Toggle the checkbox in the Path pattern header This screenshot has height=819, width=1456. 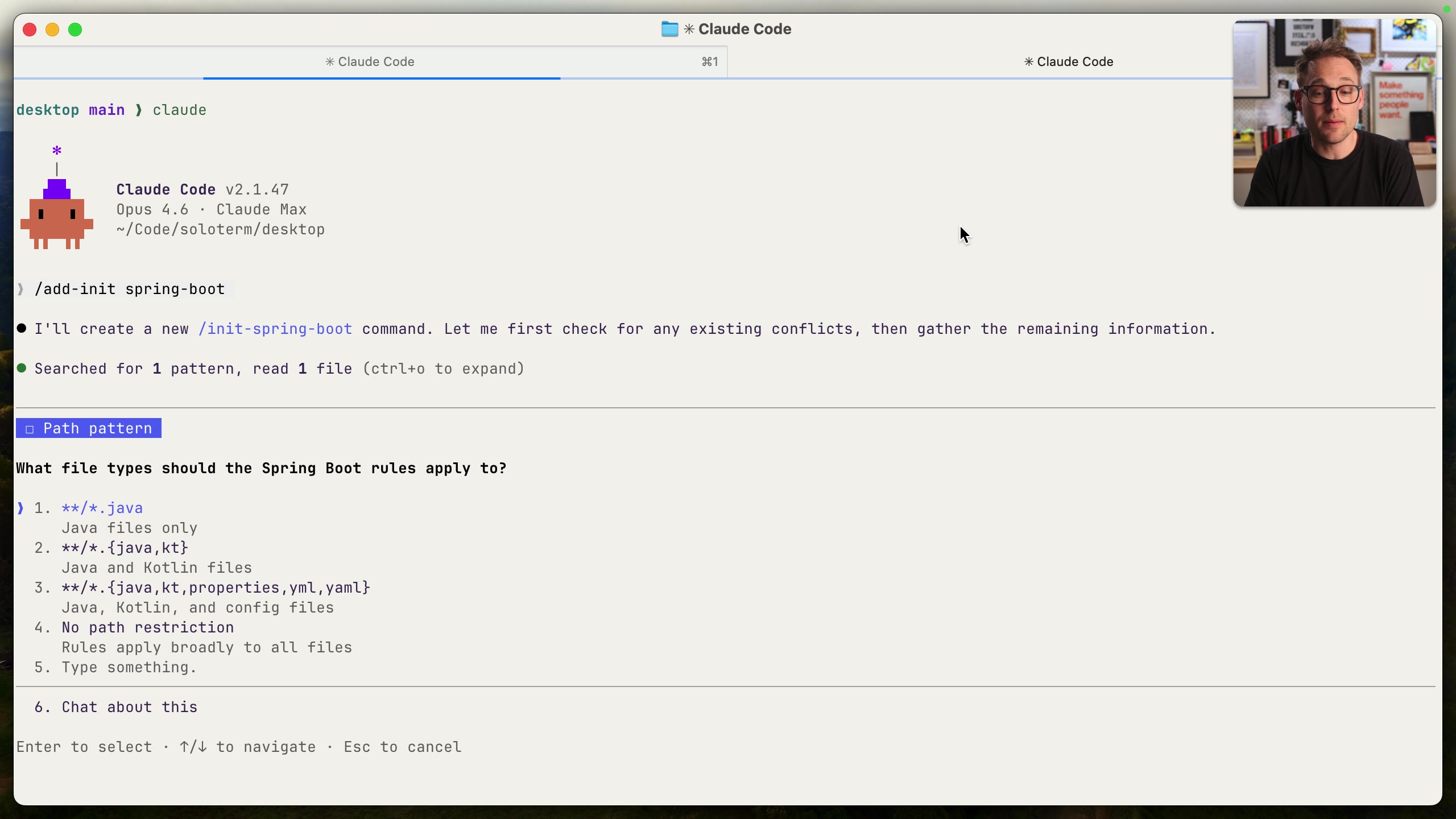coord(30,429)
